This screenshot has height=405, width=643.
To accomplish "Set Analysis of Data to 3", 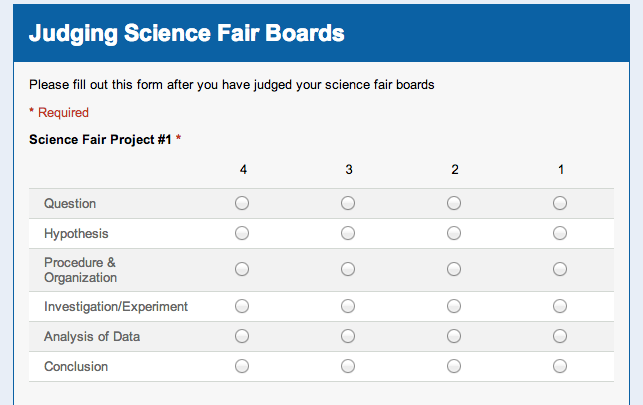I will pyautogui.click(x=348, y=336).
